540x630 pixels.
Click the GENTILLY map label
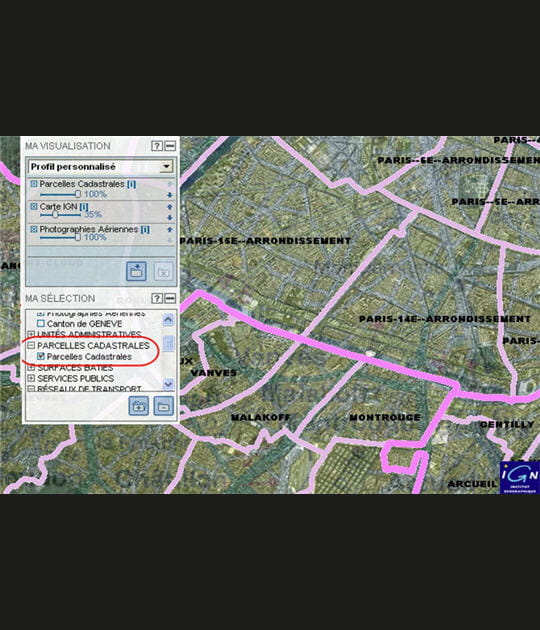(507, 424)
